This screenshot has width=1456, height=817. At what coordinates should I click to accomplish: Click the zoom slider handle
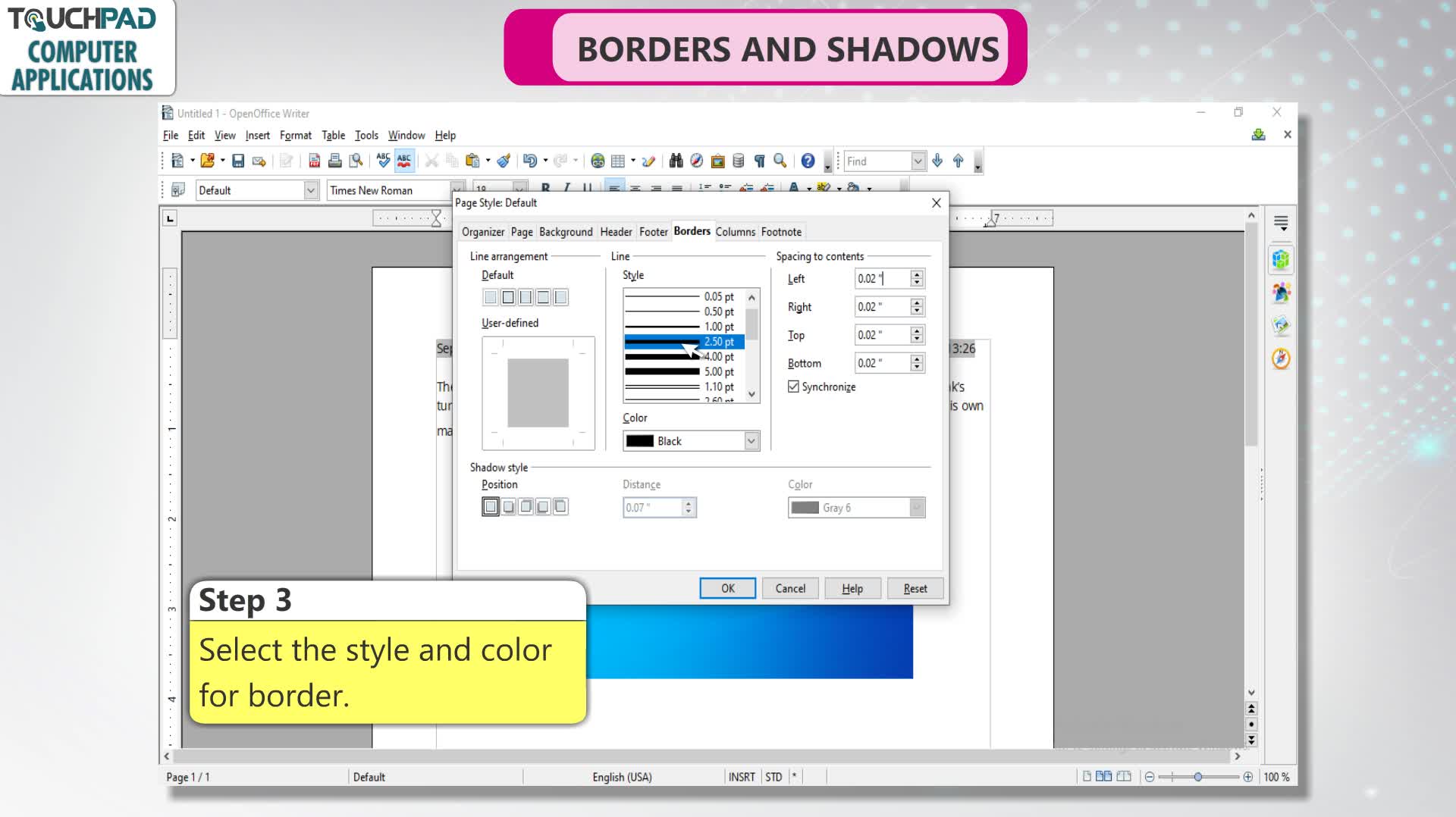[1197, 777]
